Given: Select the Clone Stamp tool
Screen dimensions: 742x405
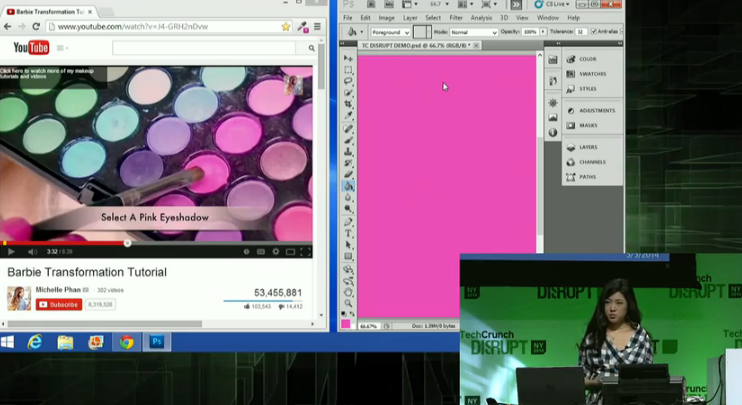Looking at the screenshot, I should pos(348,151).
